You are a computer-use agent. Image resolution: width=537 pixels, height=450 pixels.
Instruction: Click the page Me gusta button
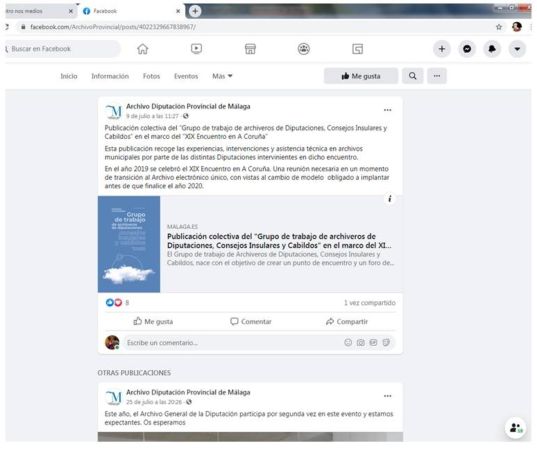[361, 76]
